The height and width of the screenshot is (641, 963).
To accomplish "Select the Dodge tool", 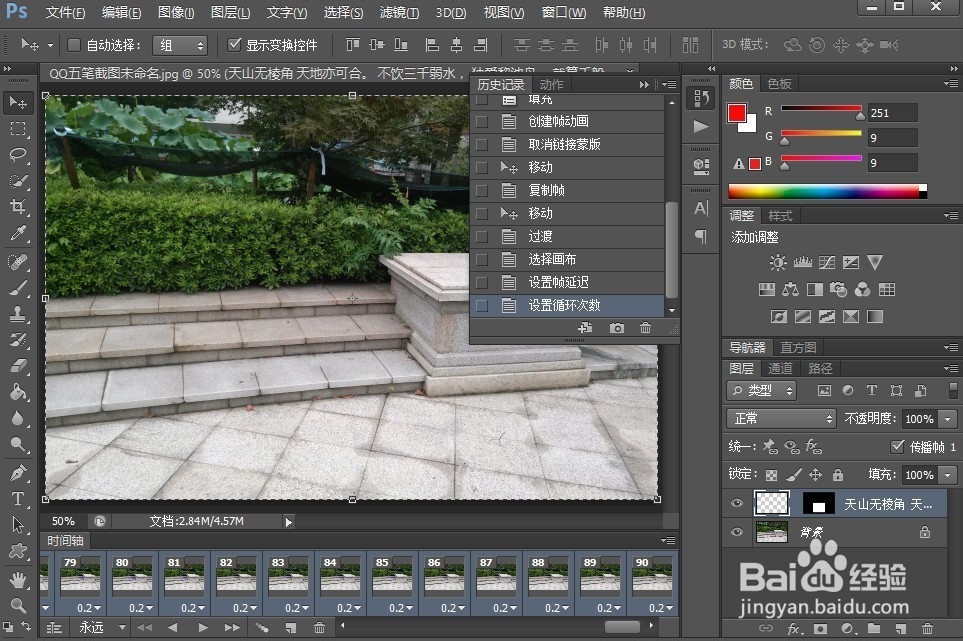I will [18, 444].
